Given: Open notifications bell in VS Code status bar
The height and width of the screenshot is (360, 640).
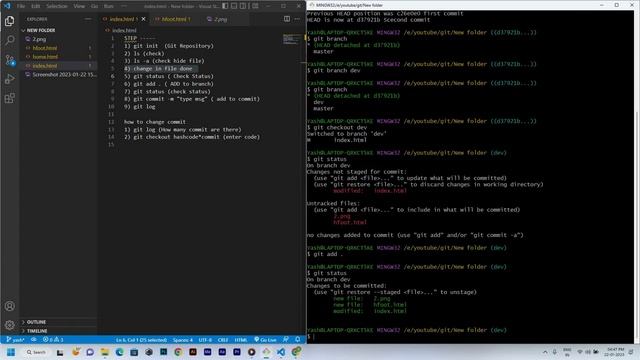Looking at the screenshot, I should tap(298, 340).
